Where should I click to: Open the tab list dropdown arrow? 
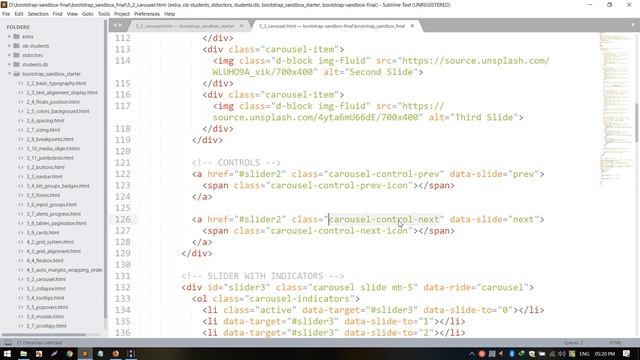633,25
